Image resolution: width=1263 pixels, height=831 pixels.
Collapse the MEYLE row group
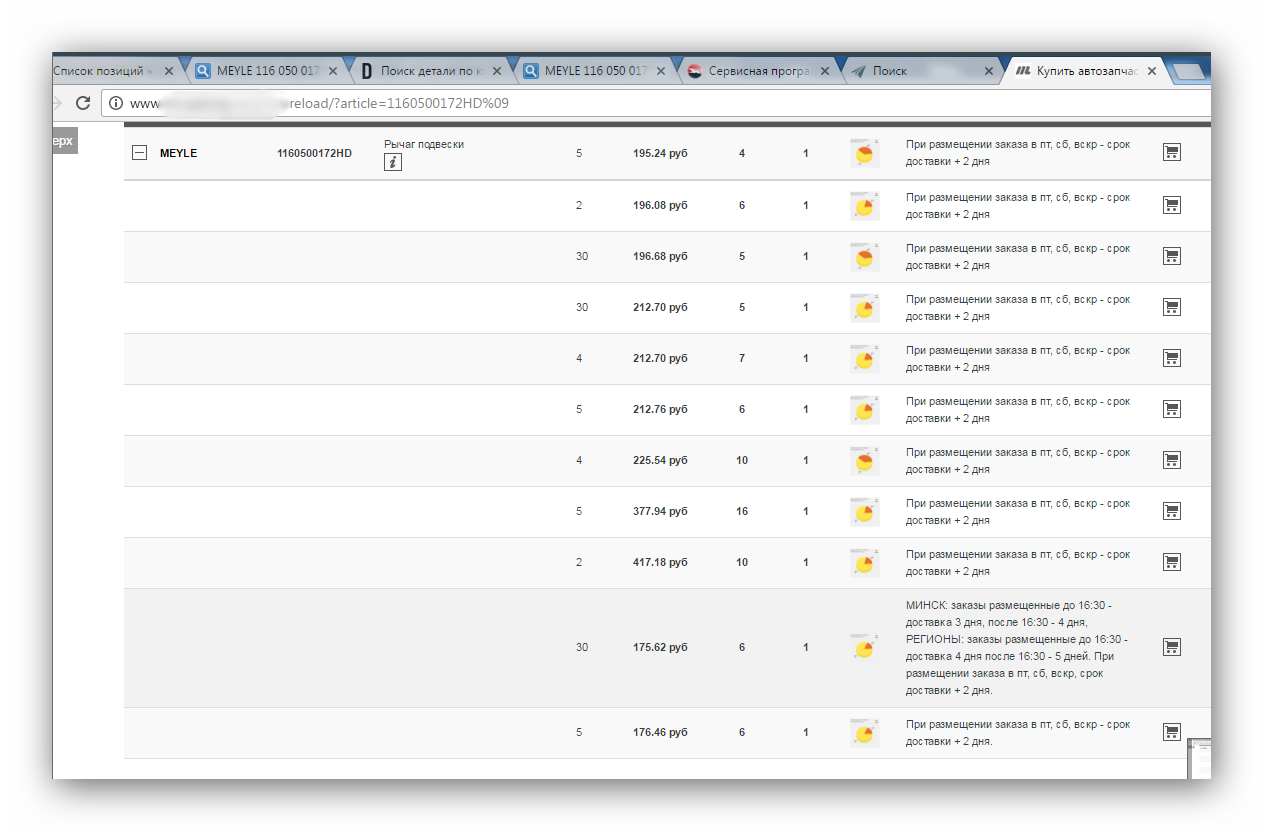[140, 153]
